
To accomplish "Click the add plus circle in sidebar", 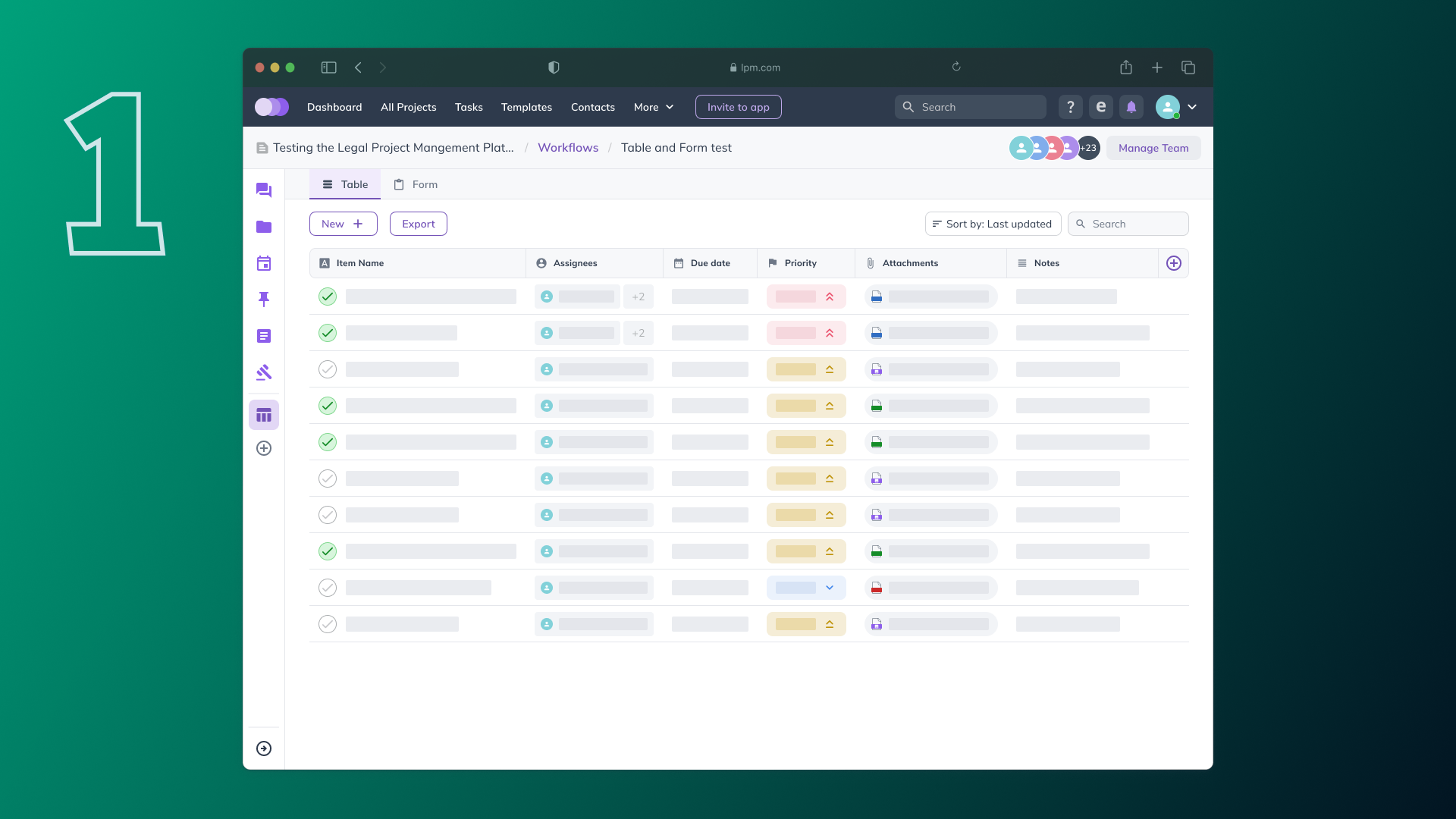I will pos(264,448).
